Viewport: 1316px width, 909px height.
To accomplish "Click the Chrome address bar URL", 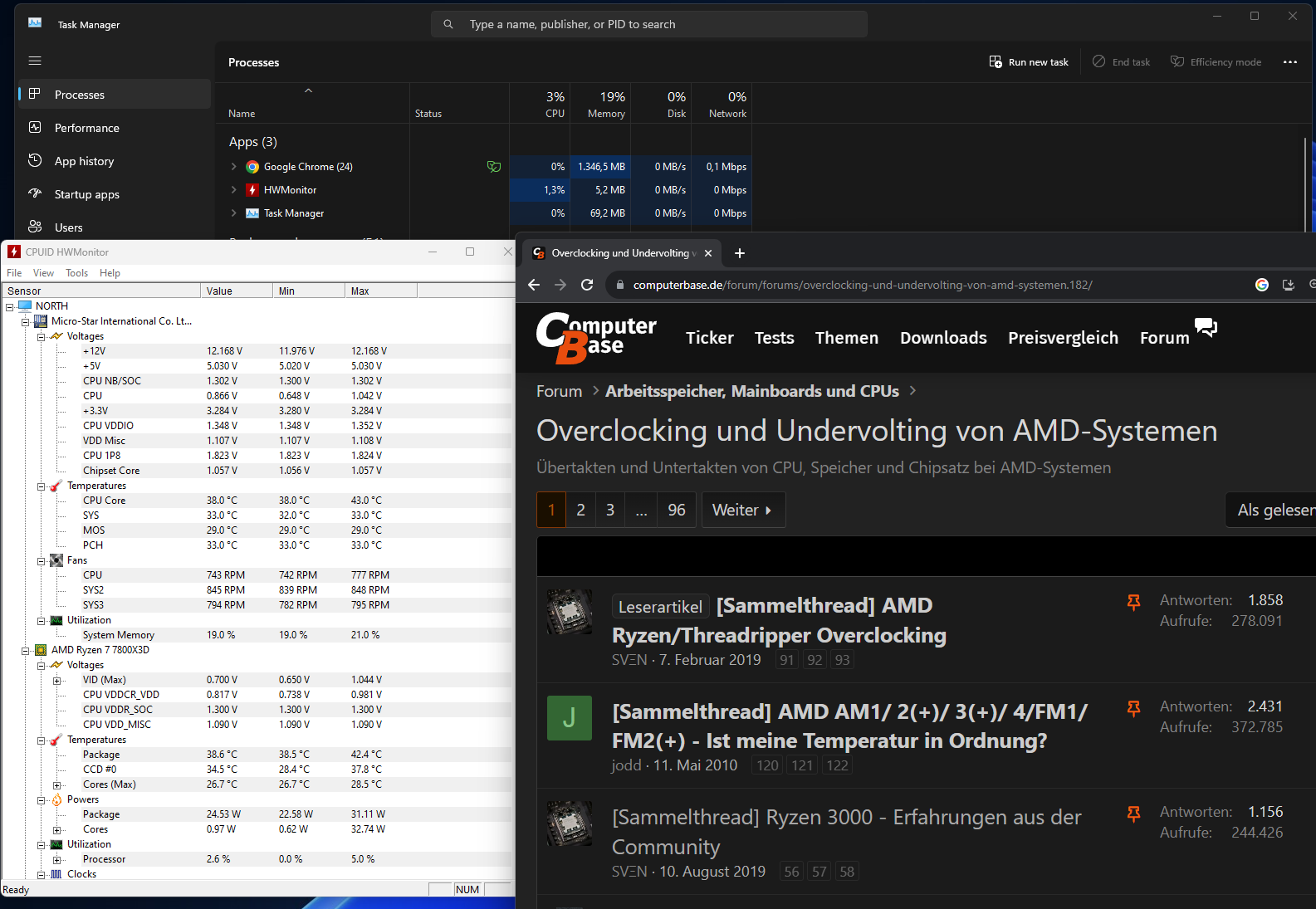I will point(863,285).
